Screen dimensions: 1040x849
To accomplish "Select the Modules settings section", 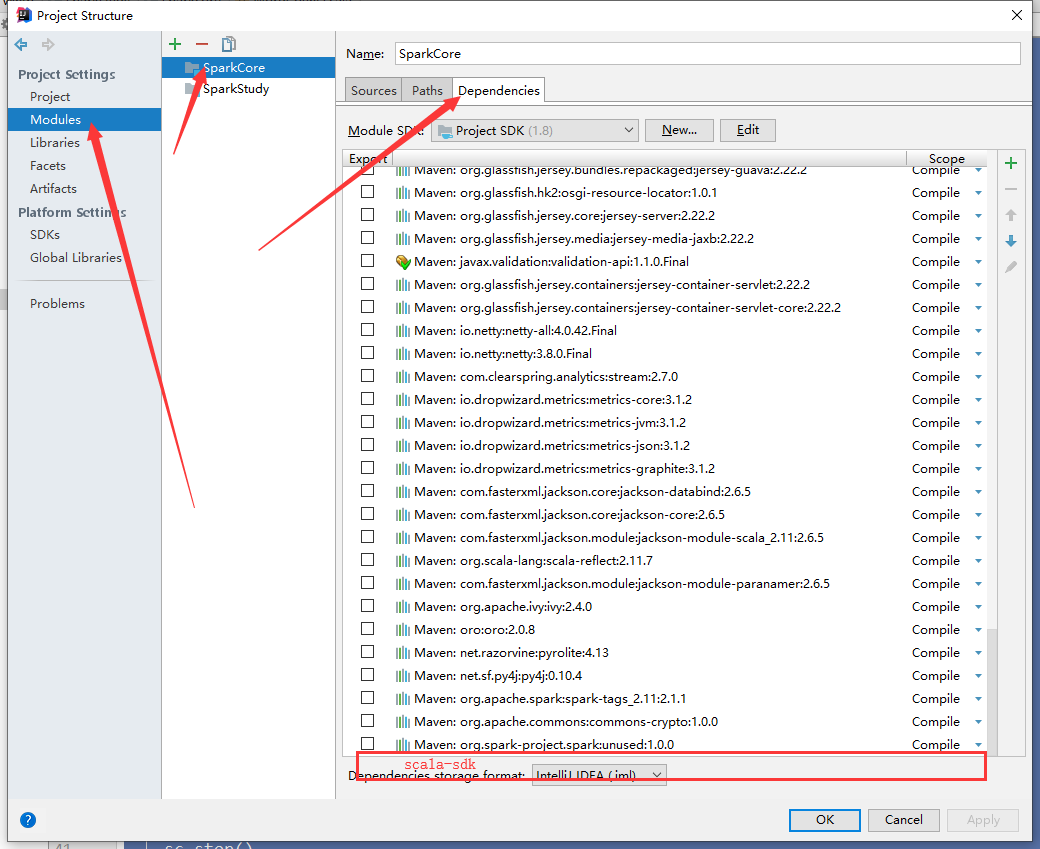I will (84, 119).
